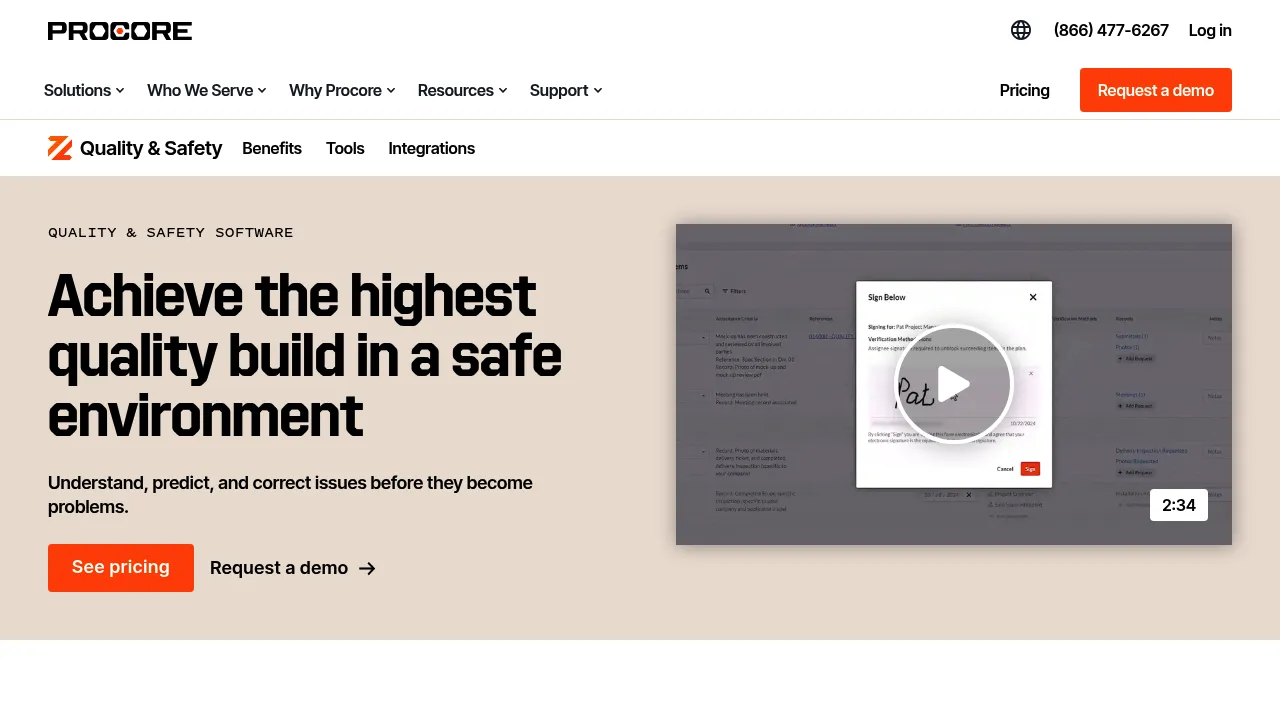Go to the Tools section

click(345, 148)
